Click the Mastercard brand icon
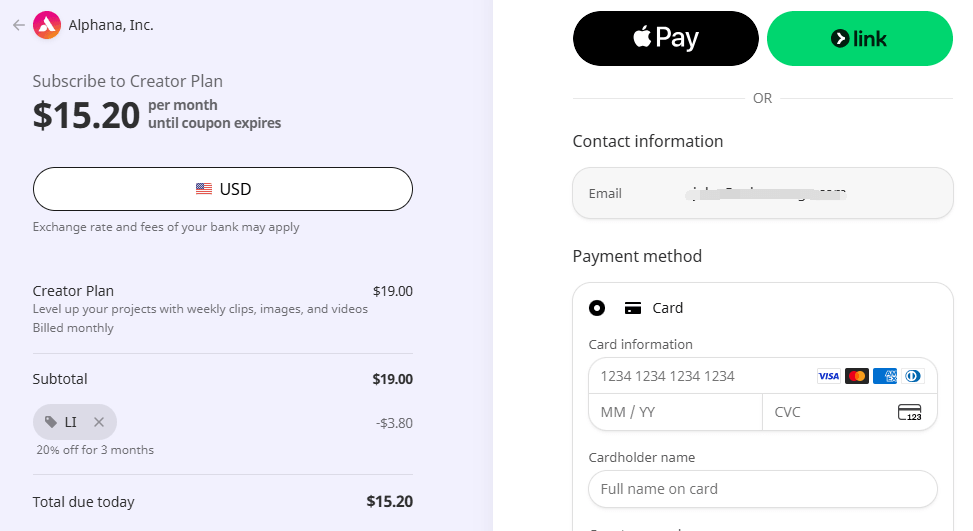The image size is (973, 531). 857,376
